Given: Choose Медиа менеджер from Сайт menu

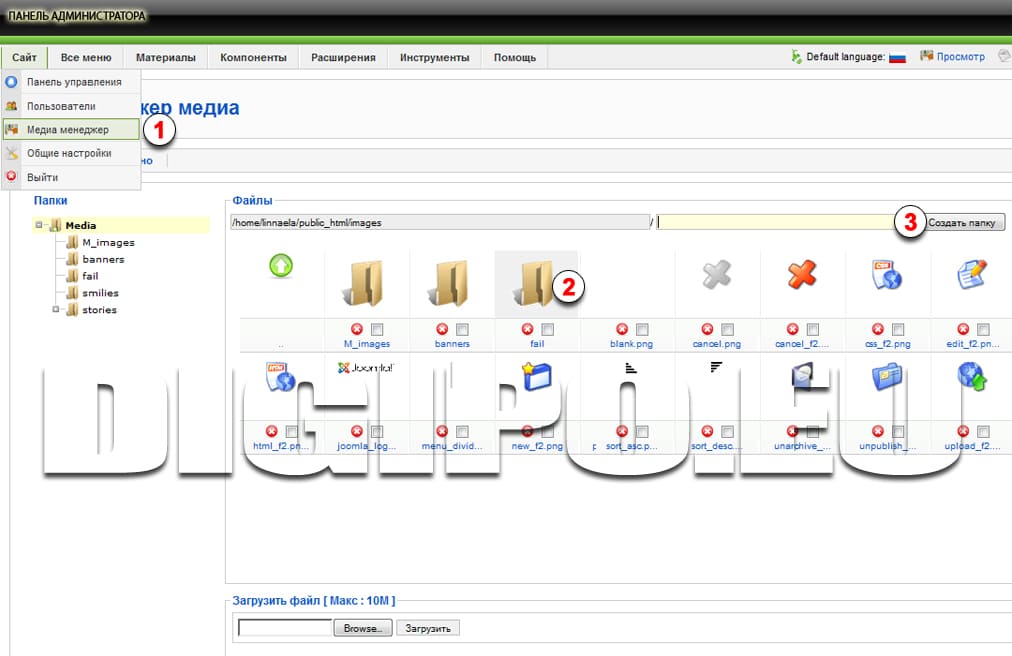Looking at the screenshot, I should pos(67,129).
